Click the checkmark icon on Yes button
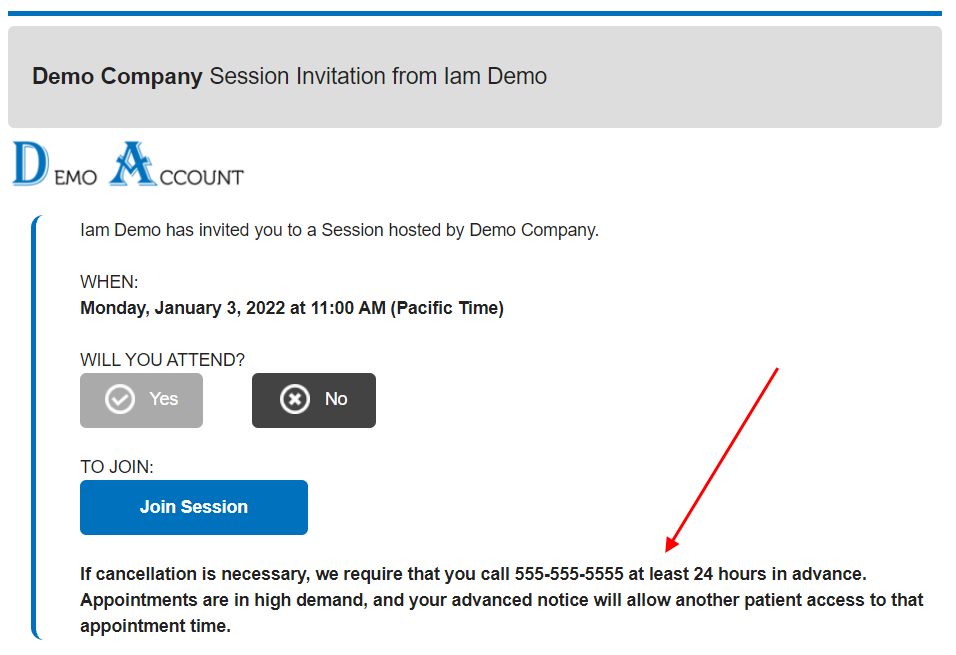Image resolution: width=956 pixels, height=655 pixels. pyautogui.click(x=120, y=400)
